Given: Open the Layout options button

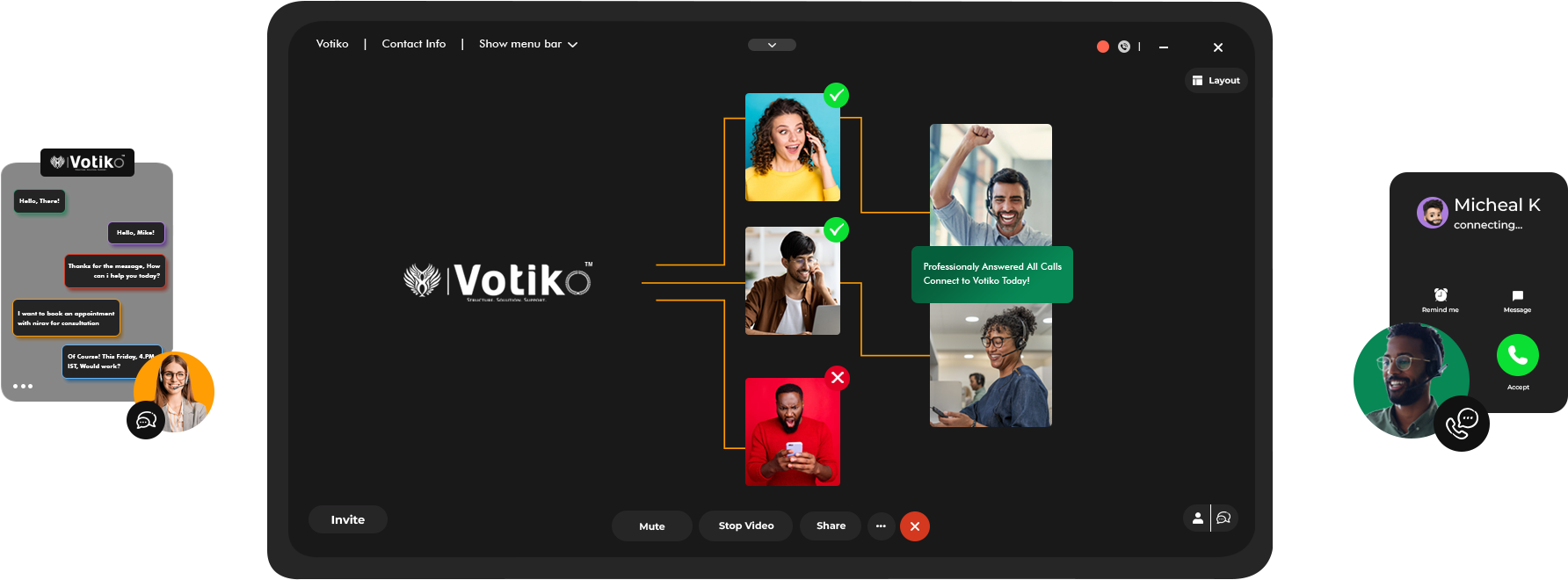Looking at the screenshot, I should pyautogui.click(x=1216, y=81).
